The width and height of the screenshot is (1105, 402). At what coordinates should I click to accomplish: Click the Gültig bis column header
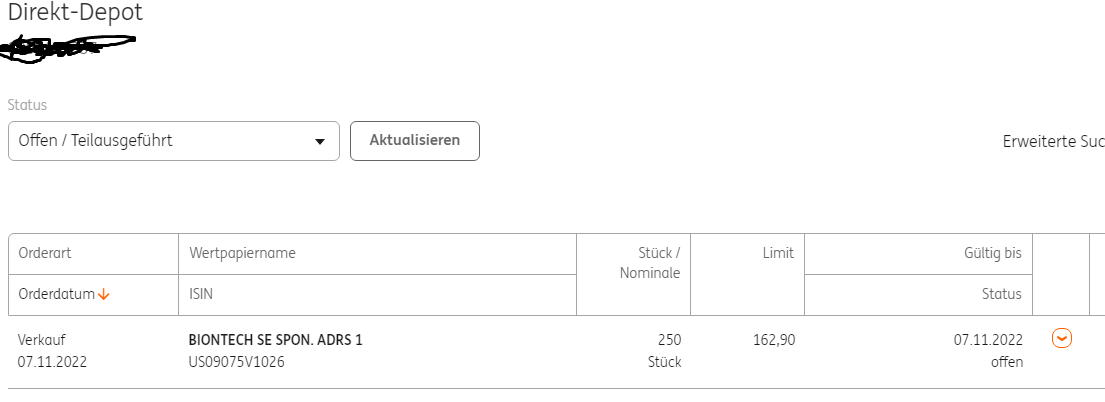click(x=992, y=254)
